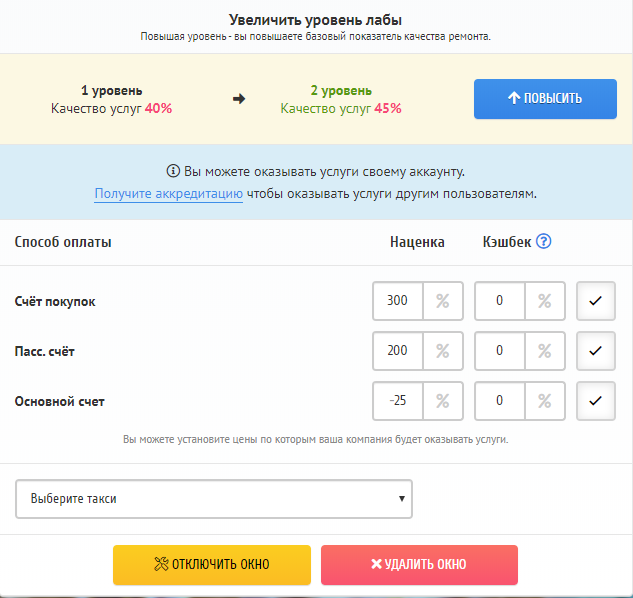Click the percent sign beside -25 наценка

(x=443, y=401)
